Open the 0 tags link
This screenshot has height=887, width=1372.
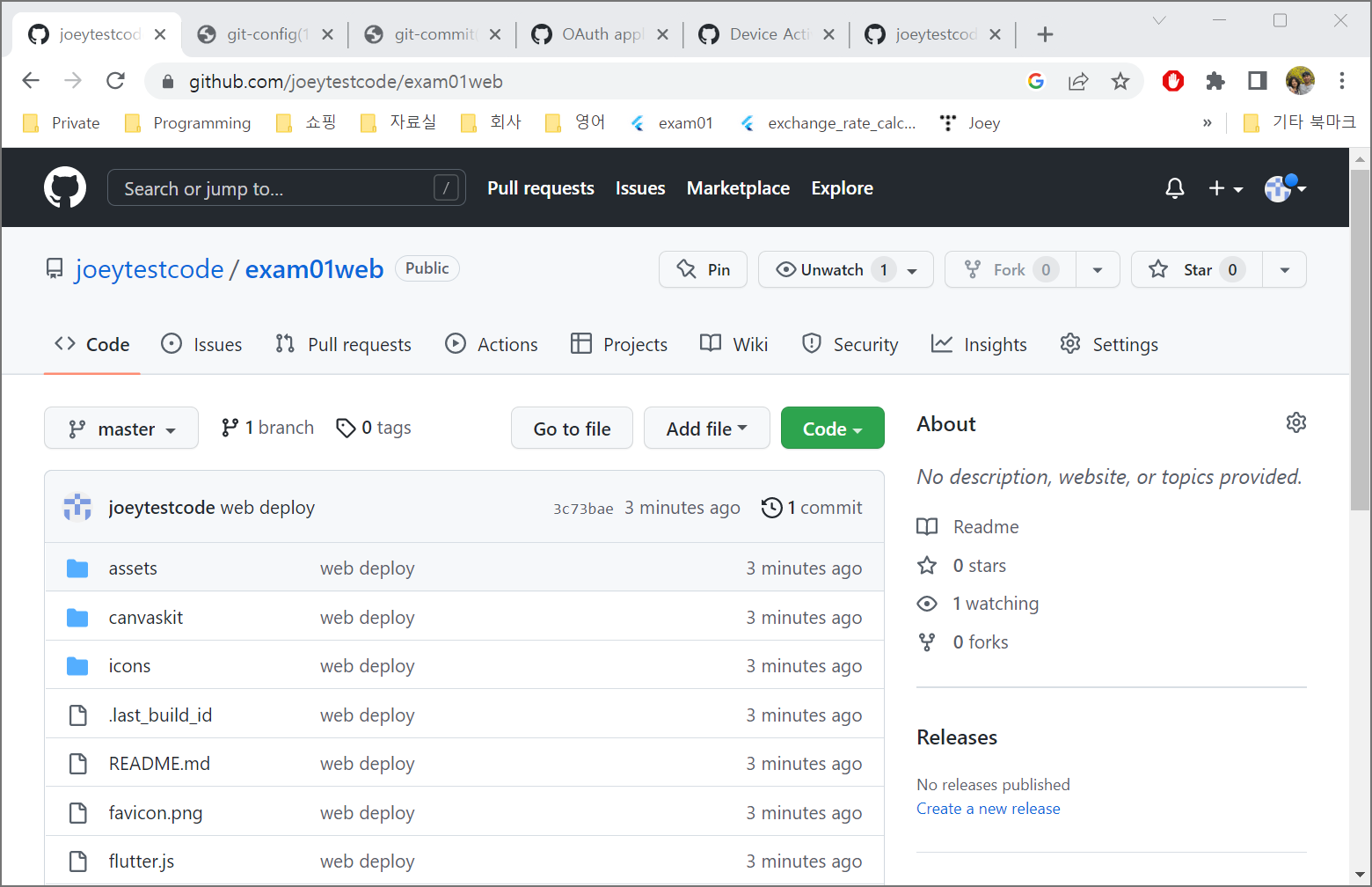[374, 428]
